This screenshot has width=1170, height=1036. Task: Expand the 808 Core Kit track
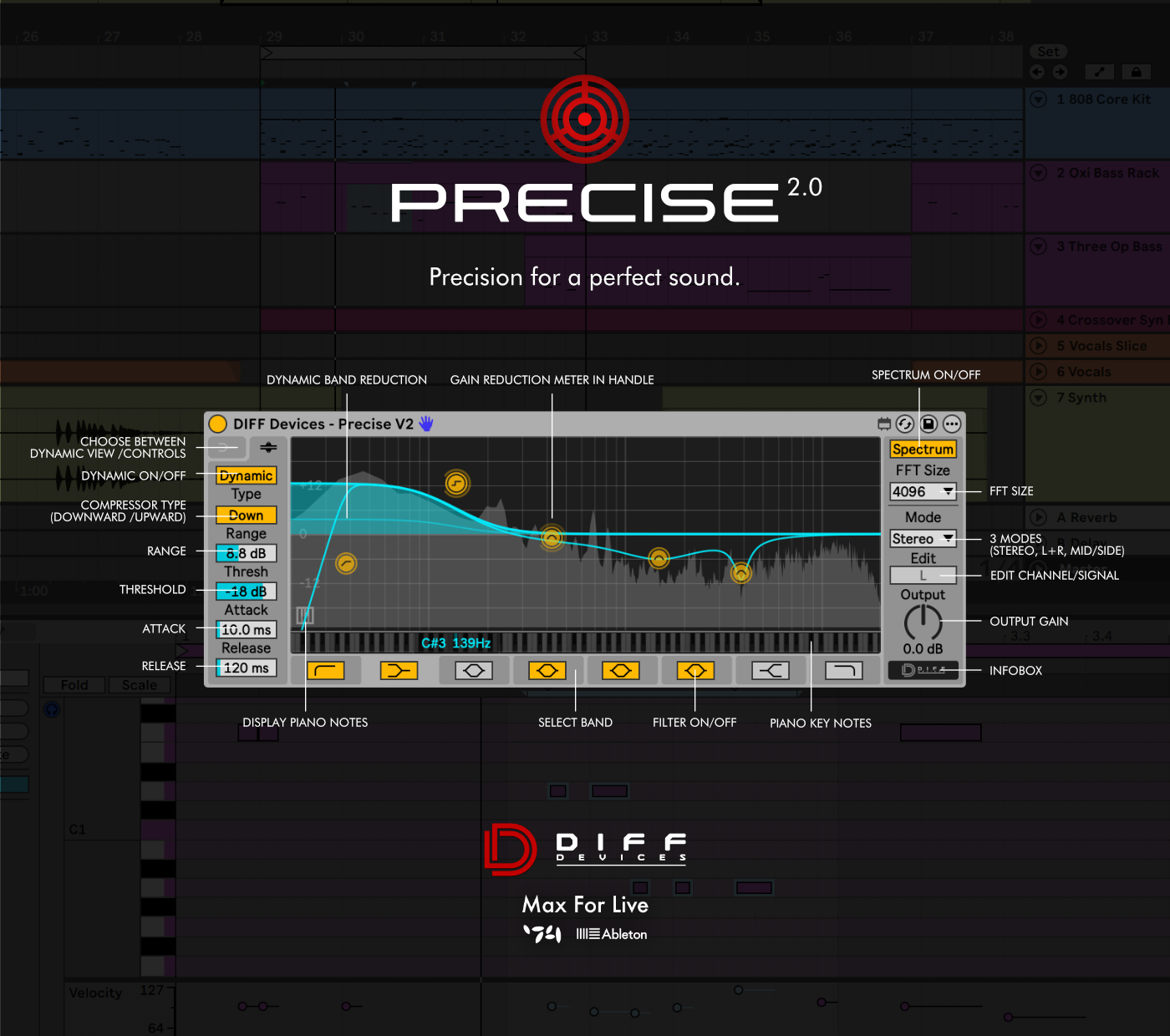point(1039,99)
